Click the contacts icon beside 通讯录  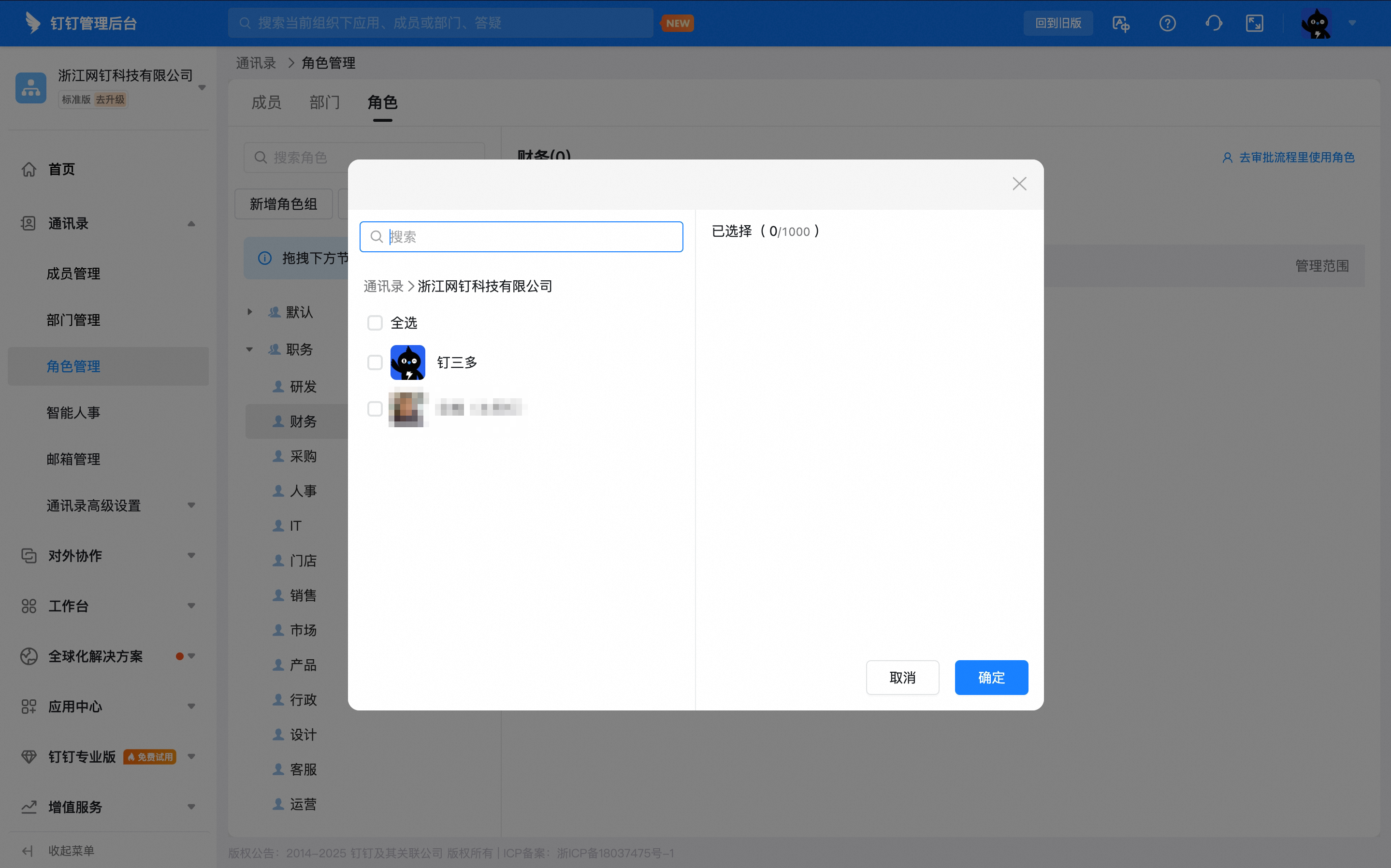tap(29, 223)
